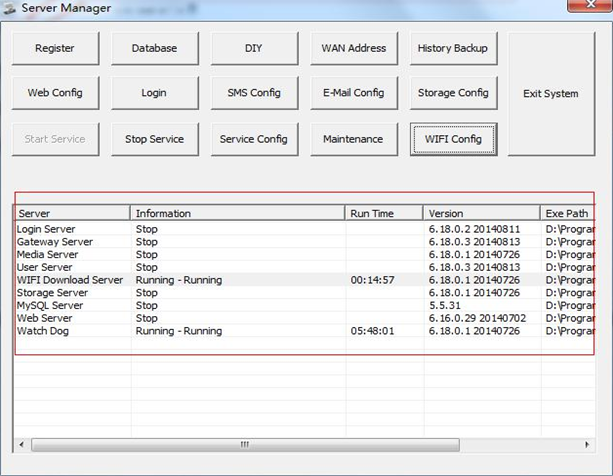Click the Stop Service button
The width and height of the screenshot is (613, 476).
coord(155,139)
